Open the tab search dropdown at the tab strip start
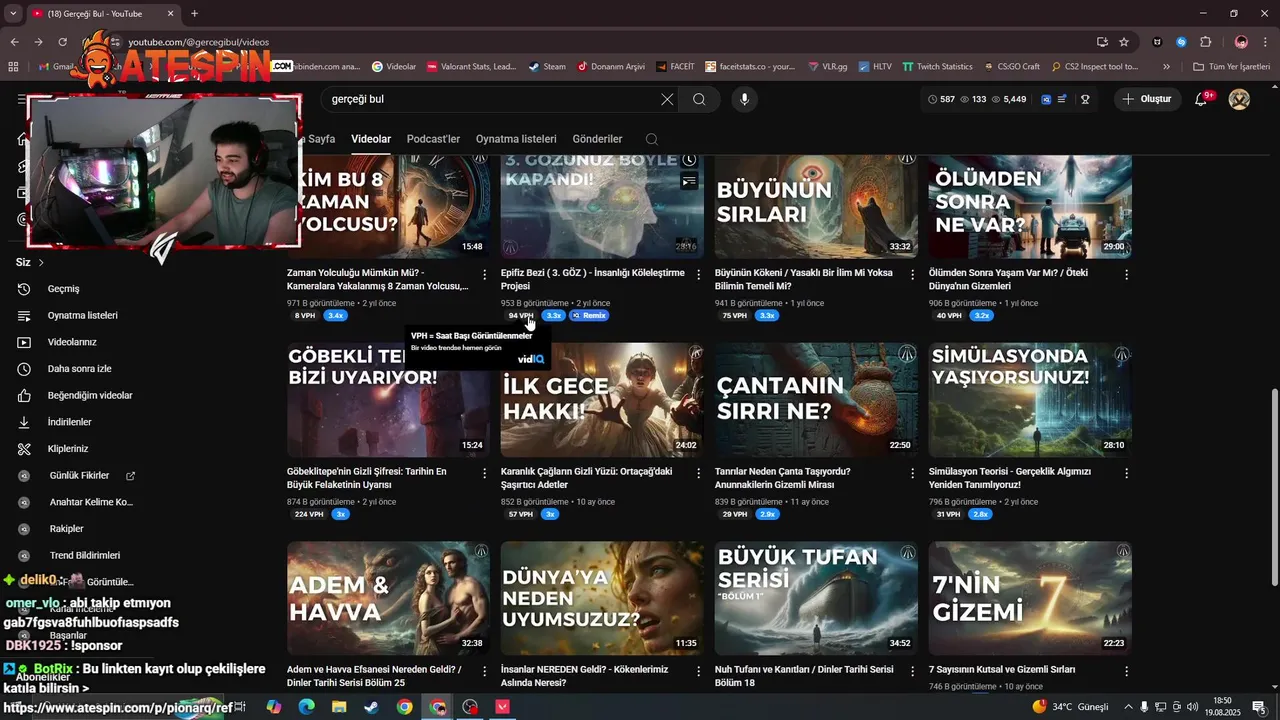The width and height of the screenshot is (1280, 720). click(13, 14)
